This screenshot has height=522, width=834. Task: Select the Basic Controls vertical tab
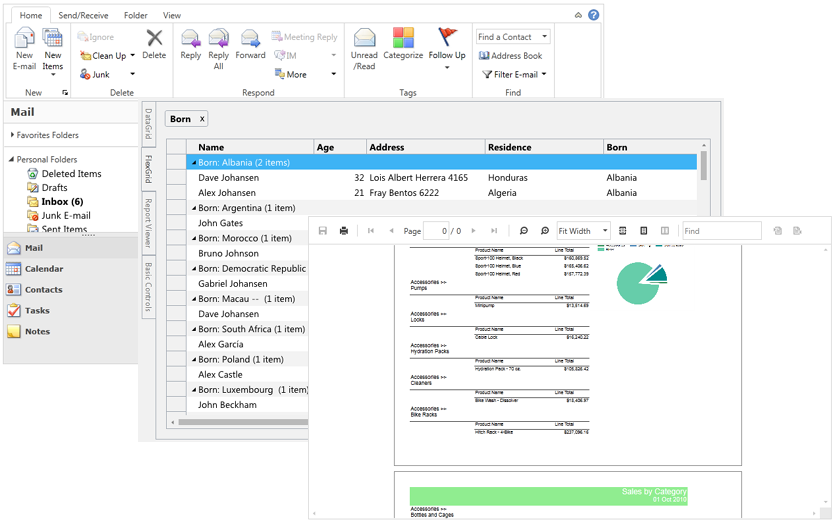point(148,287)
